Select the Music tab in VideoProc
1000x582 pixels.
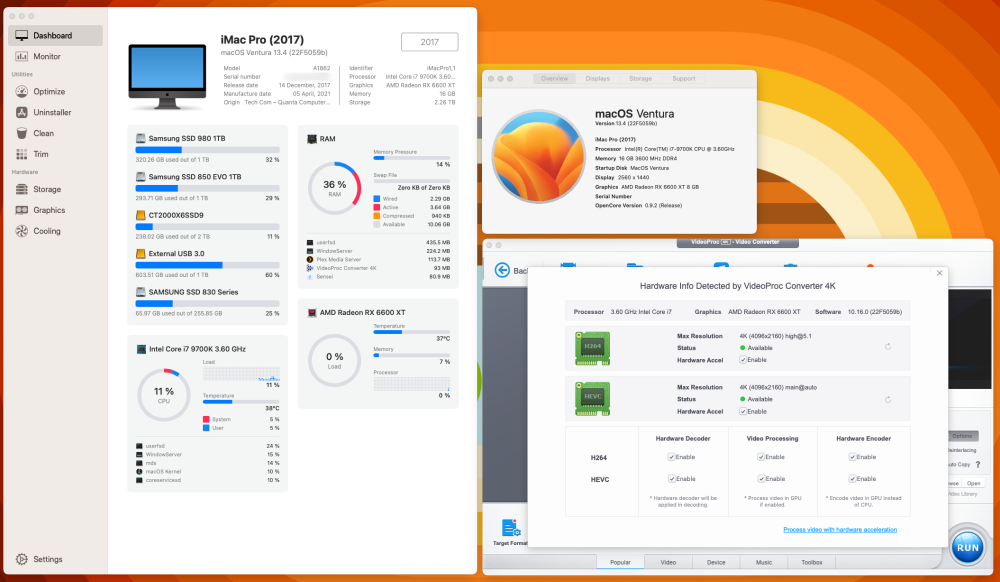click(x=763, y=562)
